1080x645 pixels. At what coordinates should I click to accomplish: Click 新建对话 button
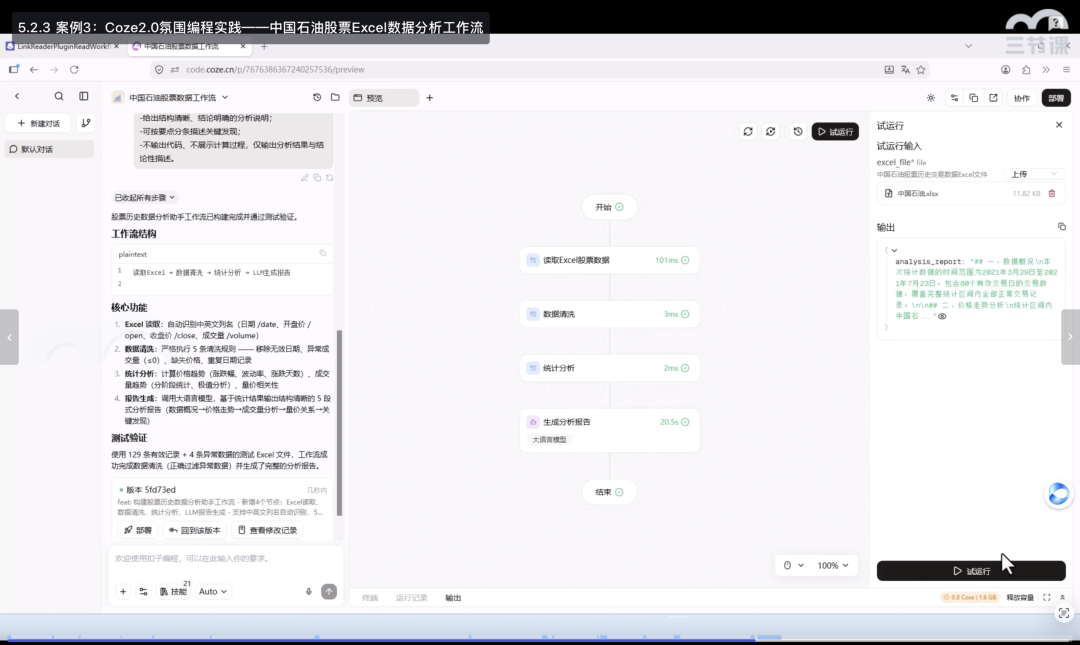(39, 123)
